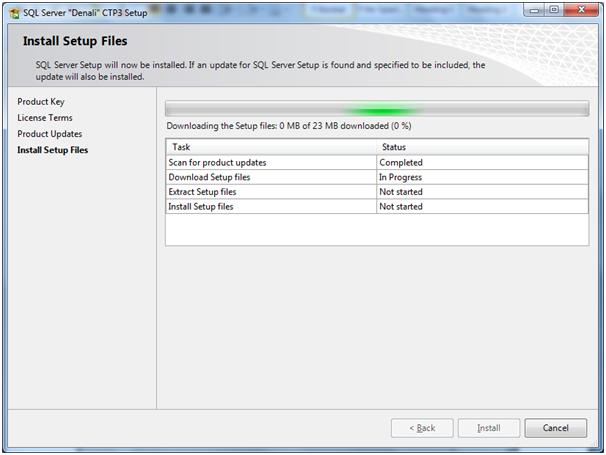Click the Cancel button

click(x=555, y=428)
